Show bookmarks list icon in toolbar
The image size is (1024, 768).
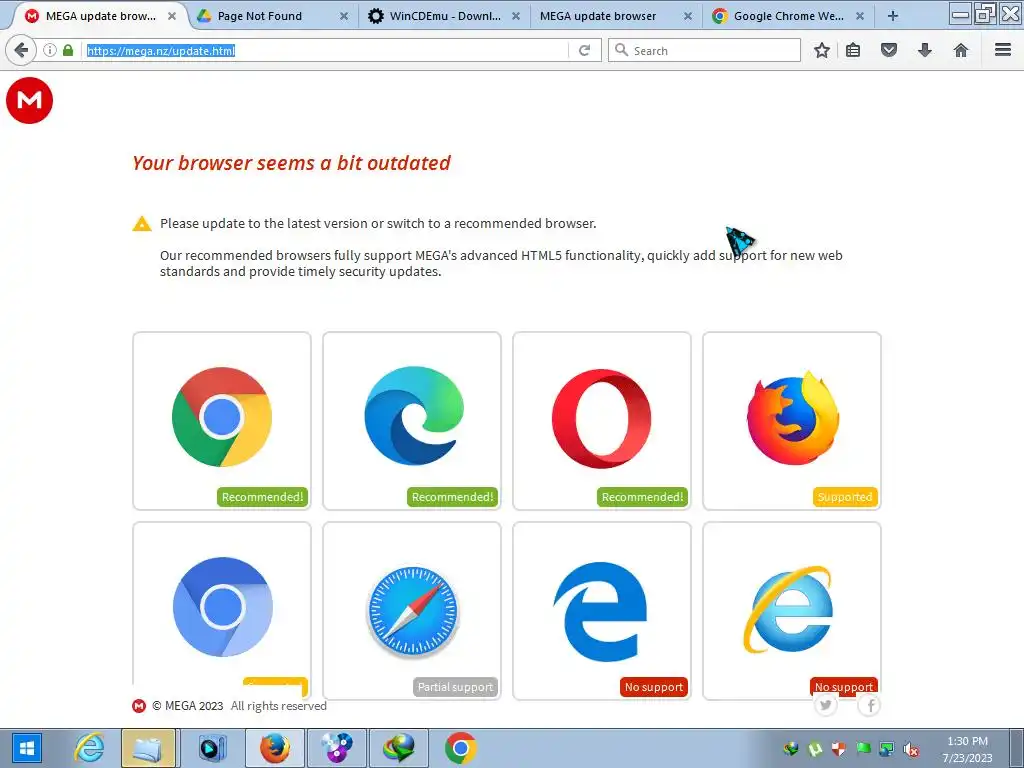[x=853, y=50]
